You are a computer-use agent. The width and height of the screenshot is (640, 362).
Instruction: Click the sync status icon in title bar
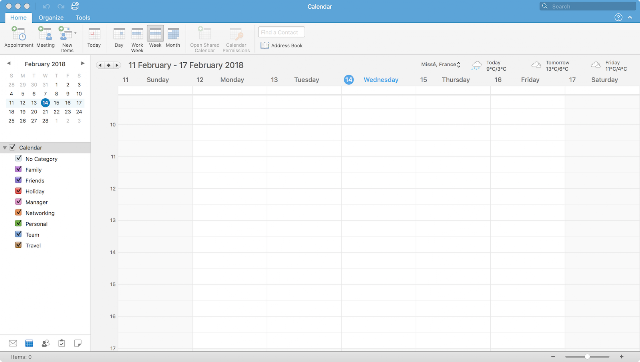click(x=75, y=6)
